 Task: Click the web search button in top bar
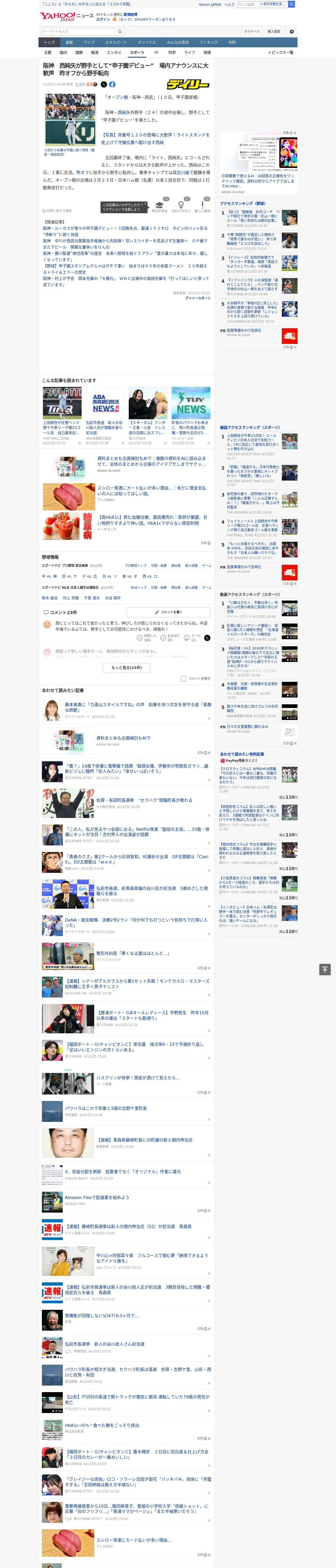tap(292, 4)
